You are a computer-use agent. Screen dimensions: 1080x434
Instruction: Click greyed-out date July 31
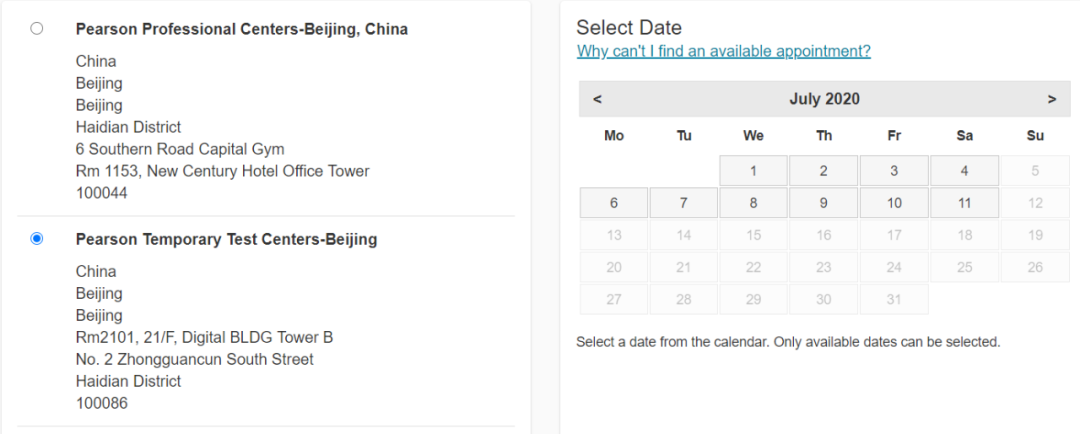[894, 299]
